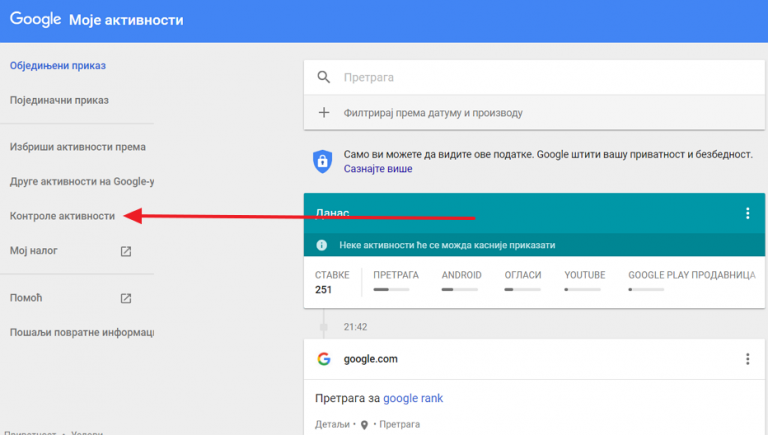Click the Google G icon on the google.com entry
The image size is (768, 435).
click(x=324, y=359)
